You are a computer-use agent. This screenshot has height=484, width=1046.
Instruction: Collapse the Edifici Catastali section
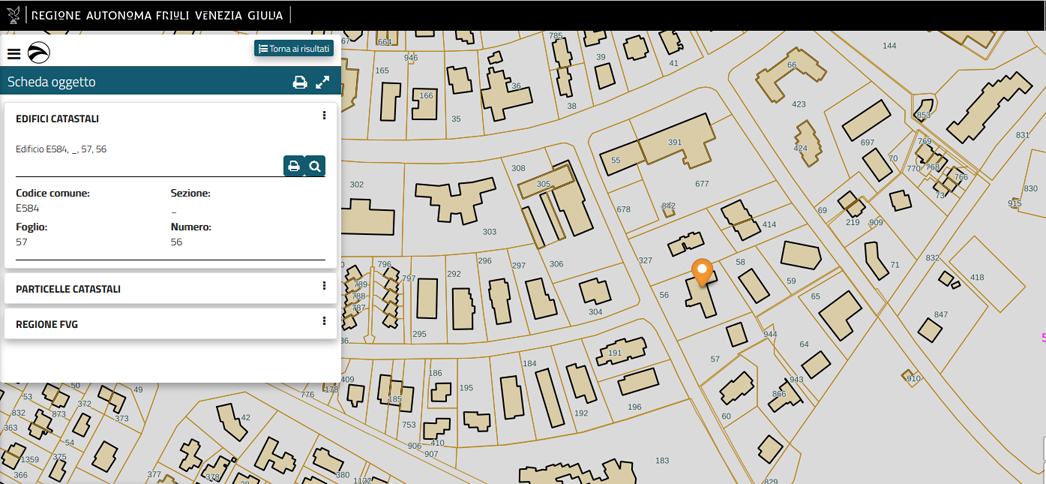pyautogui.click(x=57, y=119)
